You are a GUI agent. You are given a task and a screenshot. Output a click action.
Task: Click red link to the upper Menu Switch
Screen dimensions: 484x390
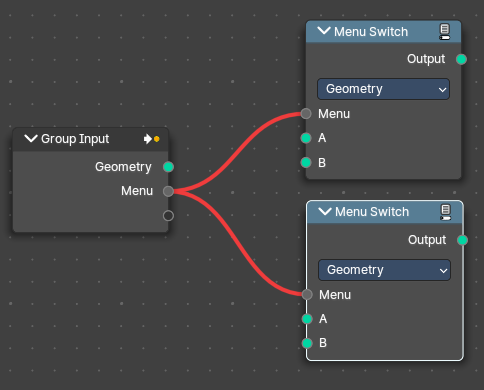coord(237,154)
